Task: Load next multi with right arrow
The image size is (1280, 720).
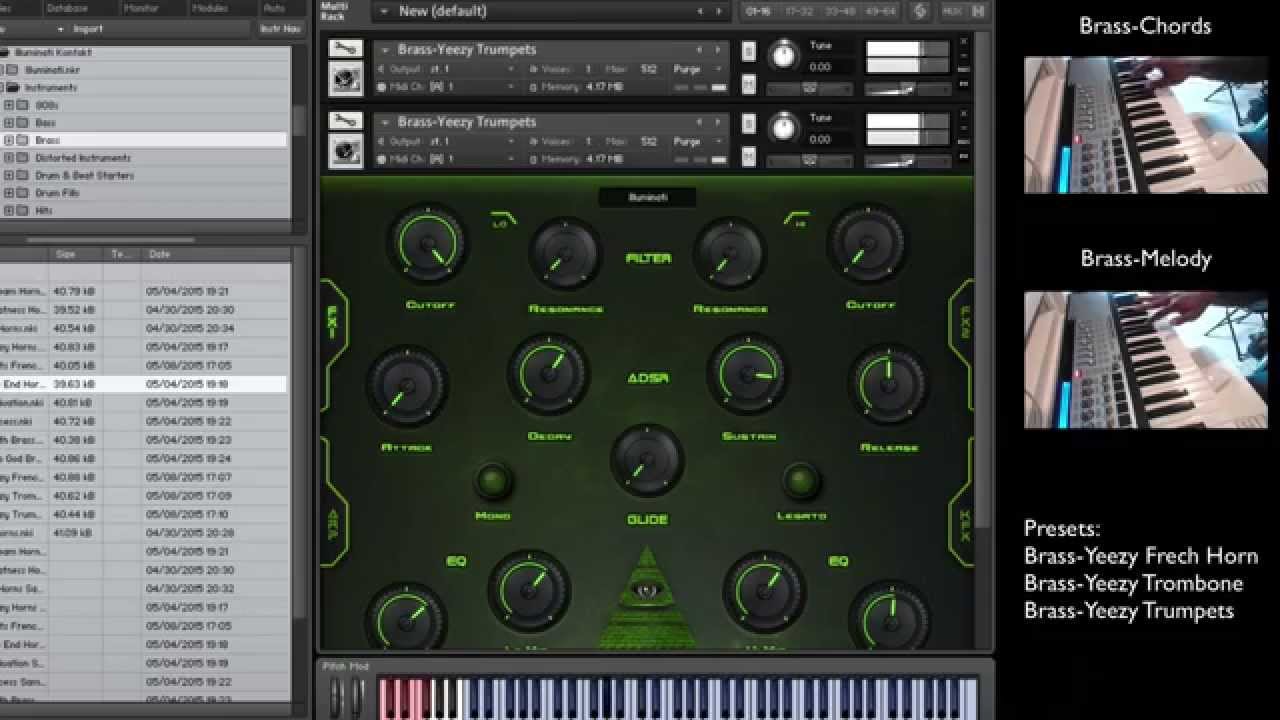Action: click(719, 12)
